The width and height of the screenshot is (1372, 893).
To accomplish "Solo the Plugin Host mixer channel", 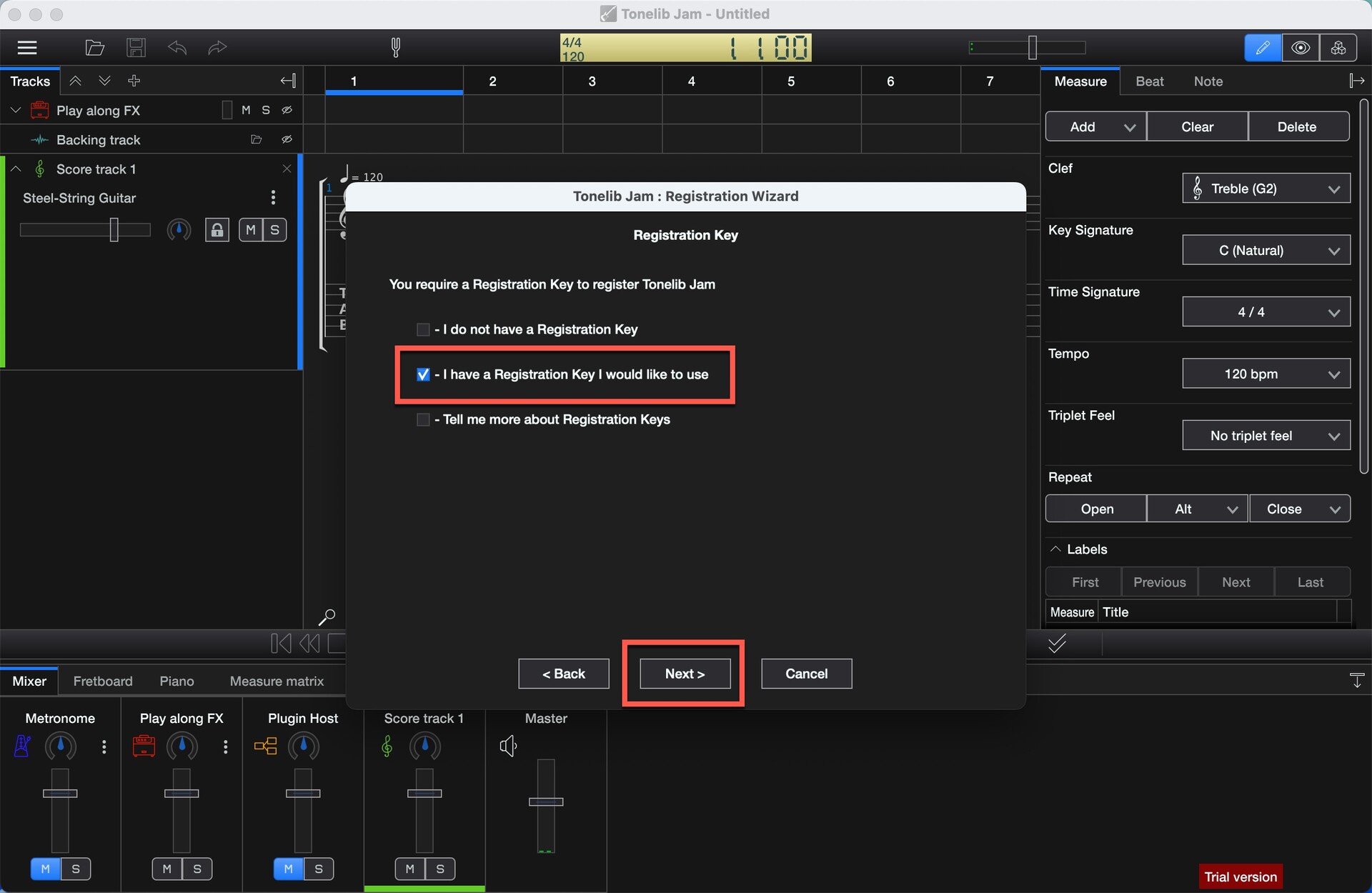I will pos(319,869).
